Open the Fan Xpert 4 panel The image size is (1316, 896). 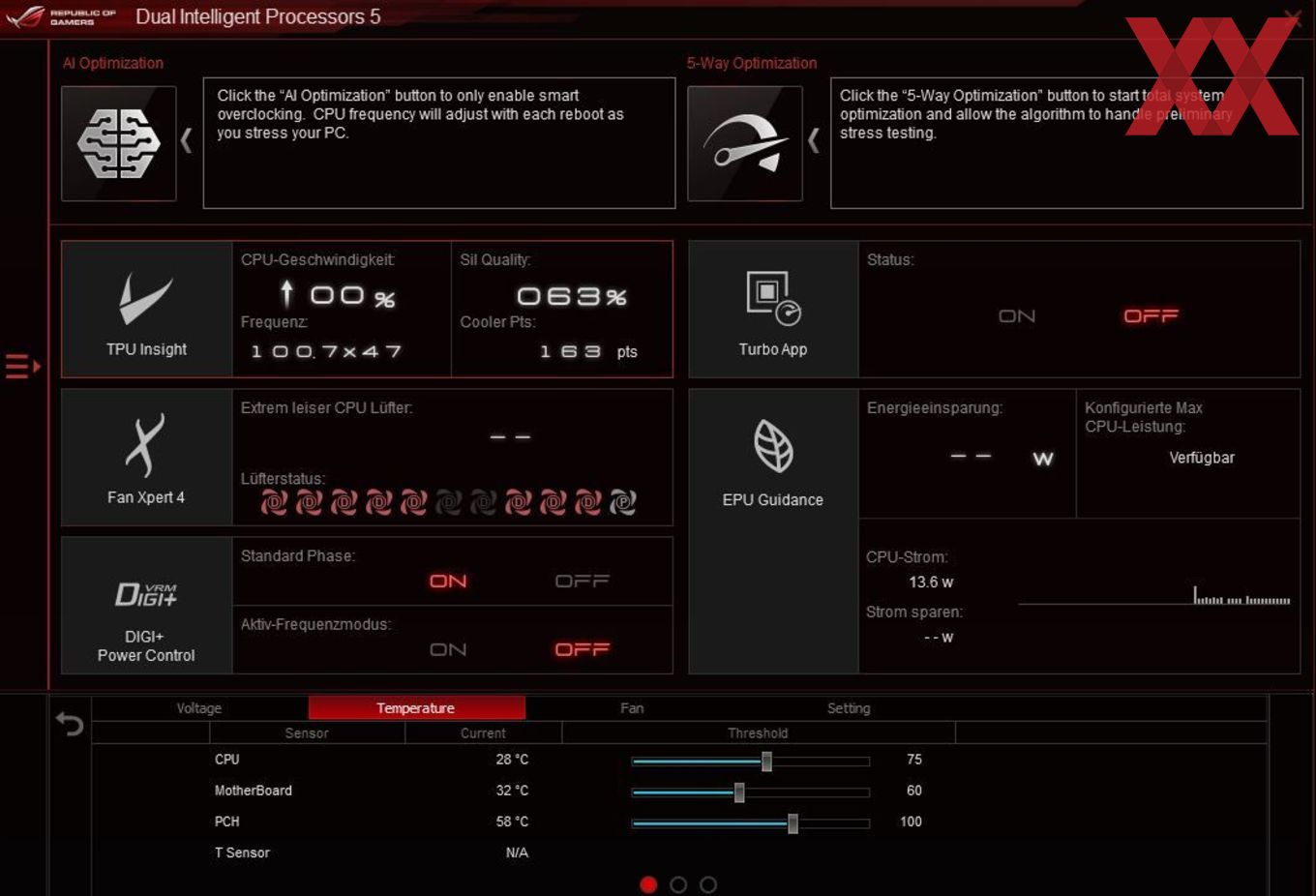click(x=146, y=457)
